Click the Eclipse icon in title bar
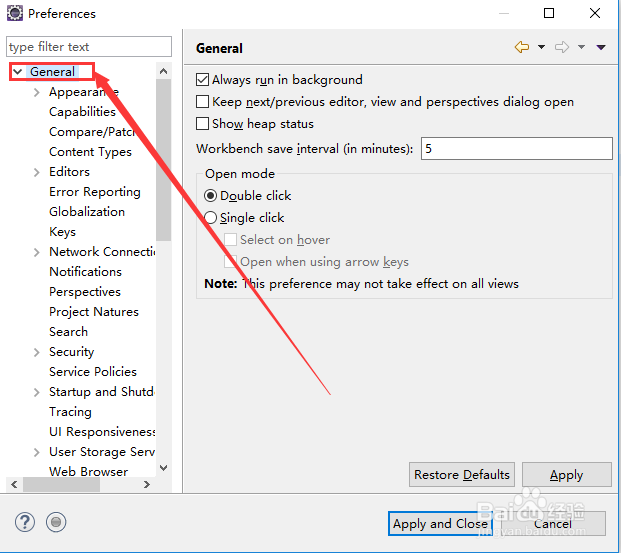Viewport: 621px width, 553px height. pos(15,13)
